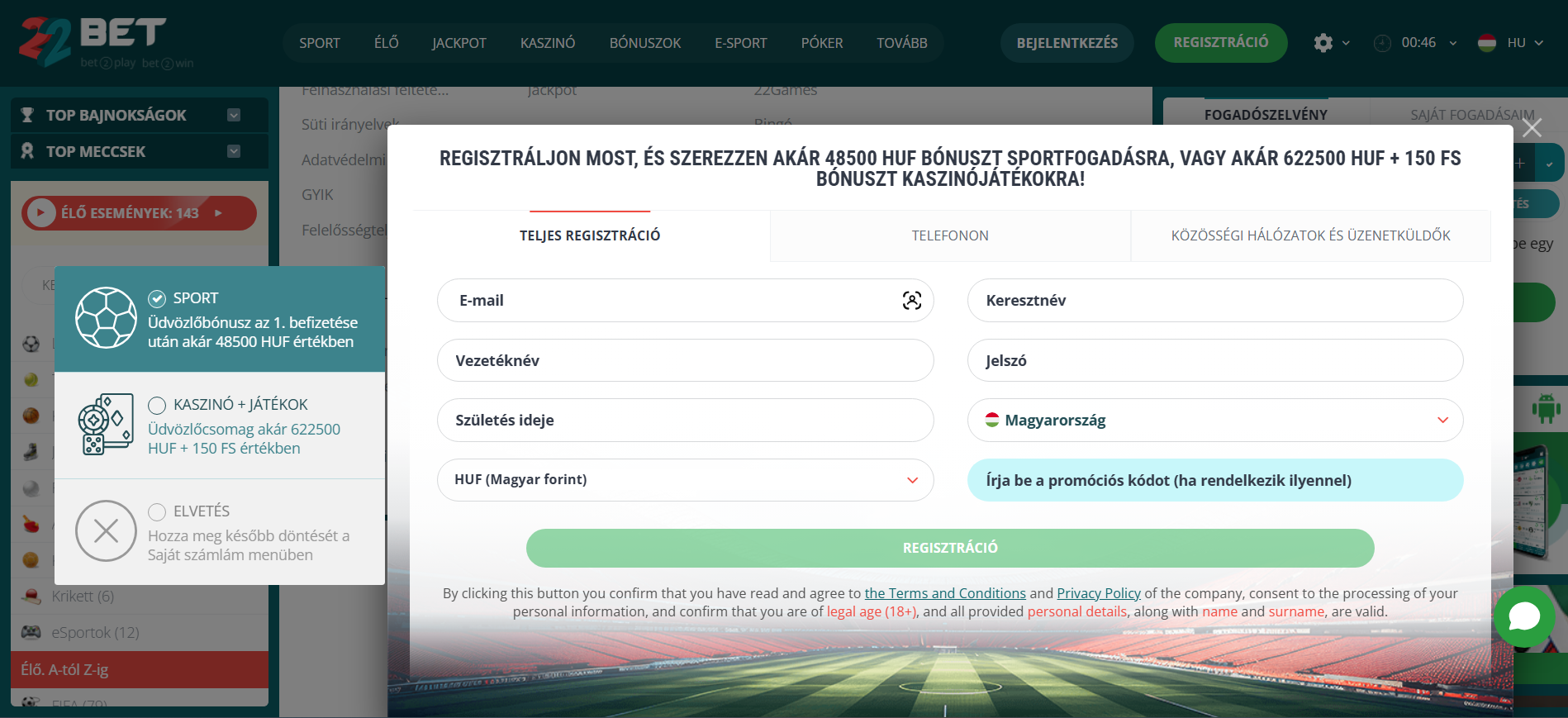Focus the Jelszó input field
Screen dimensions: 1568x718
coord(1215,360)
